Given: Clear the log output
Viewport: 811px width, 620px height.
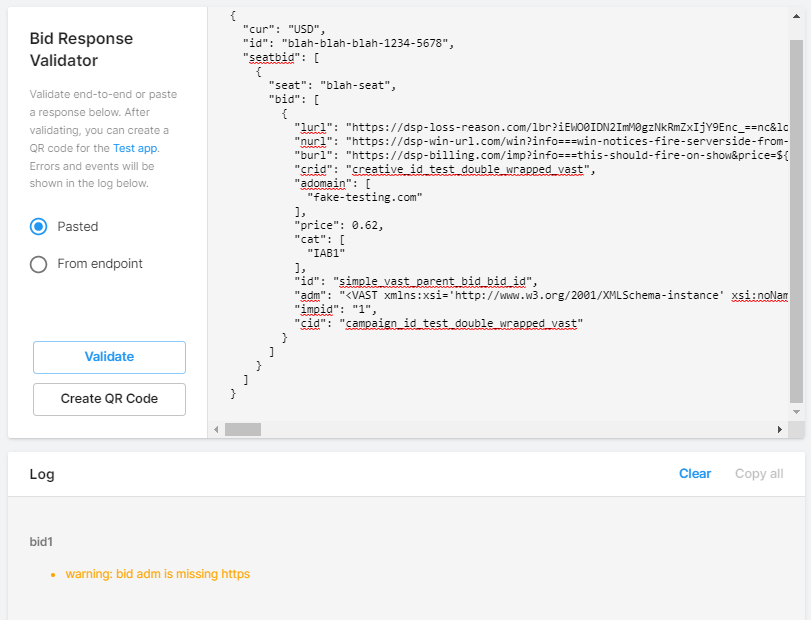Looking at the screenshot, I should click(x=695, y=474).
